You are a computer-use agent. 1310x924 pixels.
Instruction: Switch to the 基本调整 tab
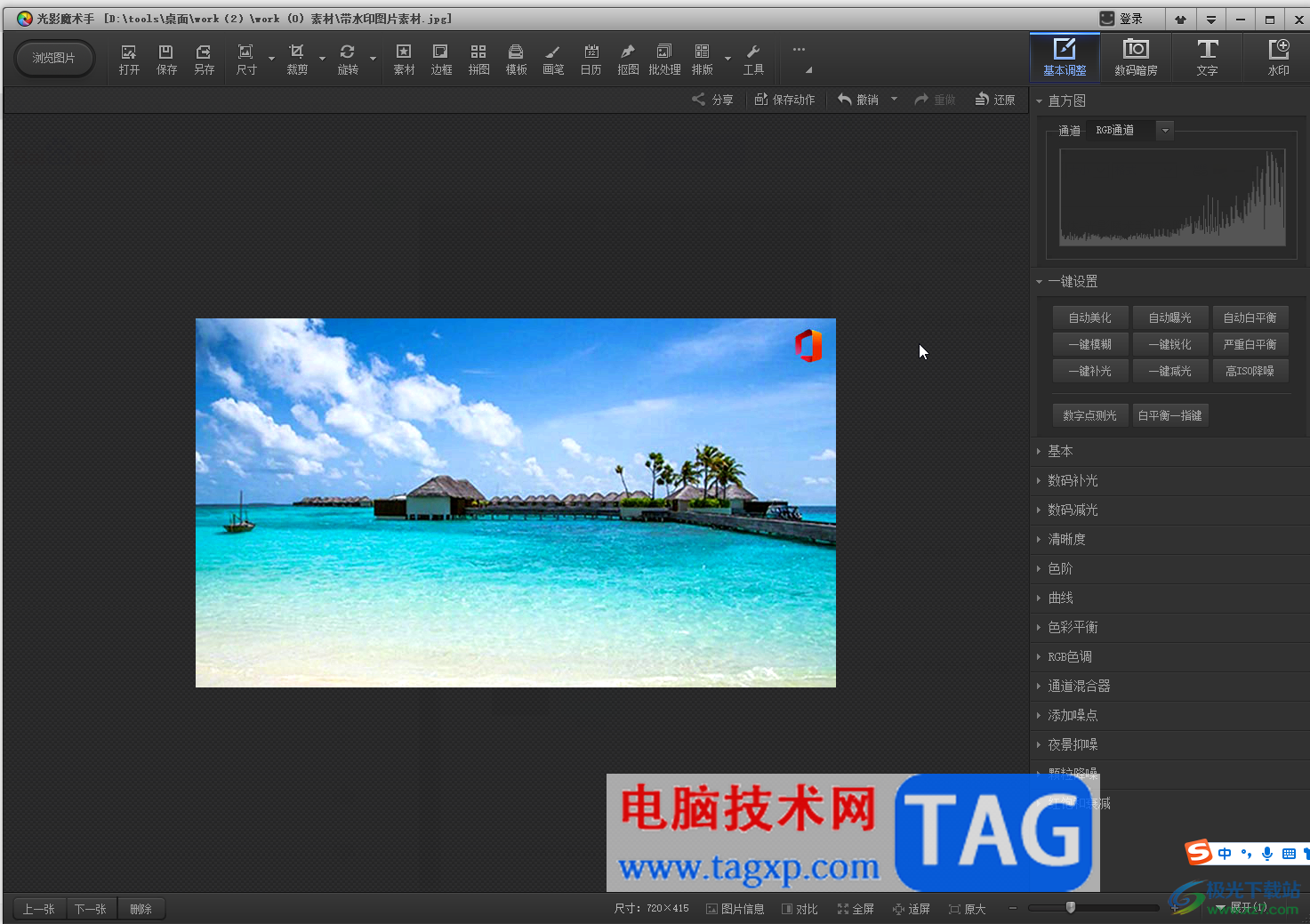1065,57
